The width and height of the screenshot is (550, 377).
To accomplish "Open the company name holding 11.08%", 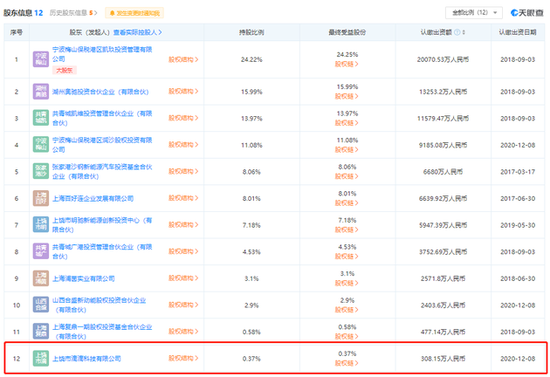I will coord(102,145).
